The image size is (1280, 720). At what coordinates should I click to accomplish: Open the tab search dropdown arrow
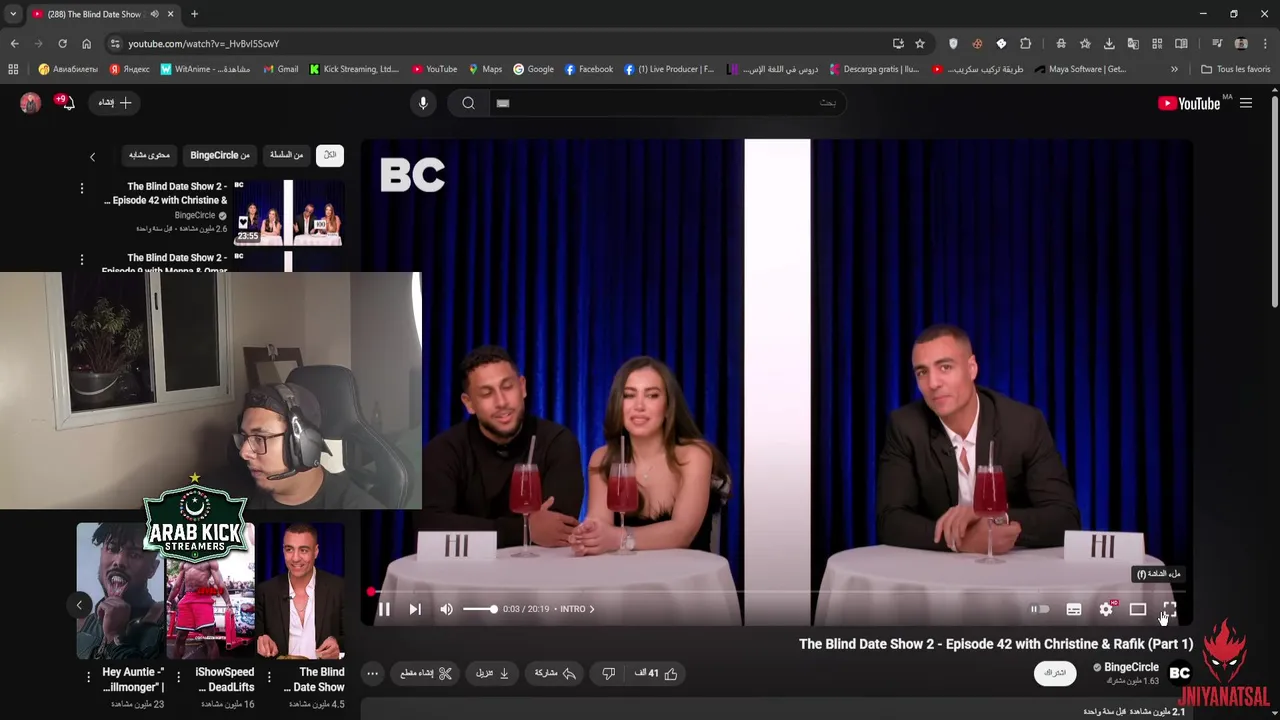coord(13,14)
